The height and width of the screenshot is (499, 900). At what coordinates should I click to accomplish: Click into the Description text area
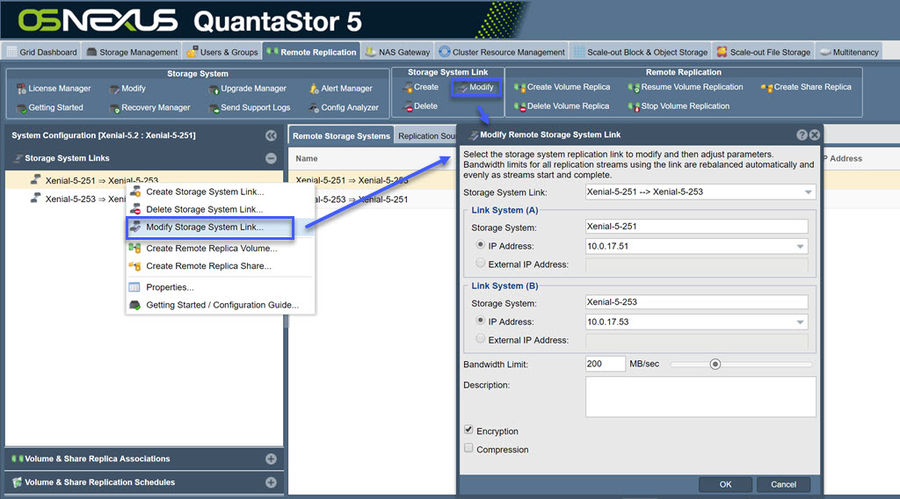click(x=700, y=397)
